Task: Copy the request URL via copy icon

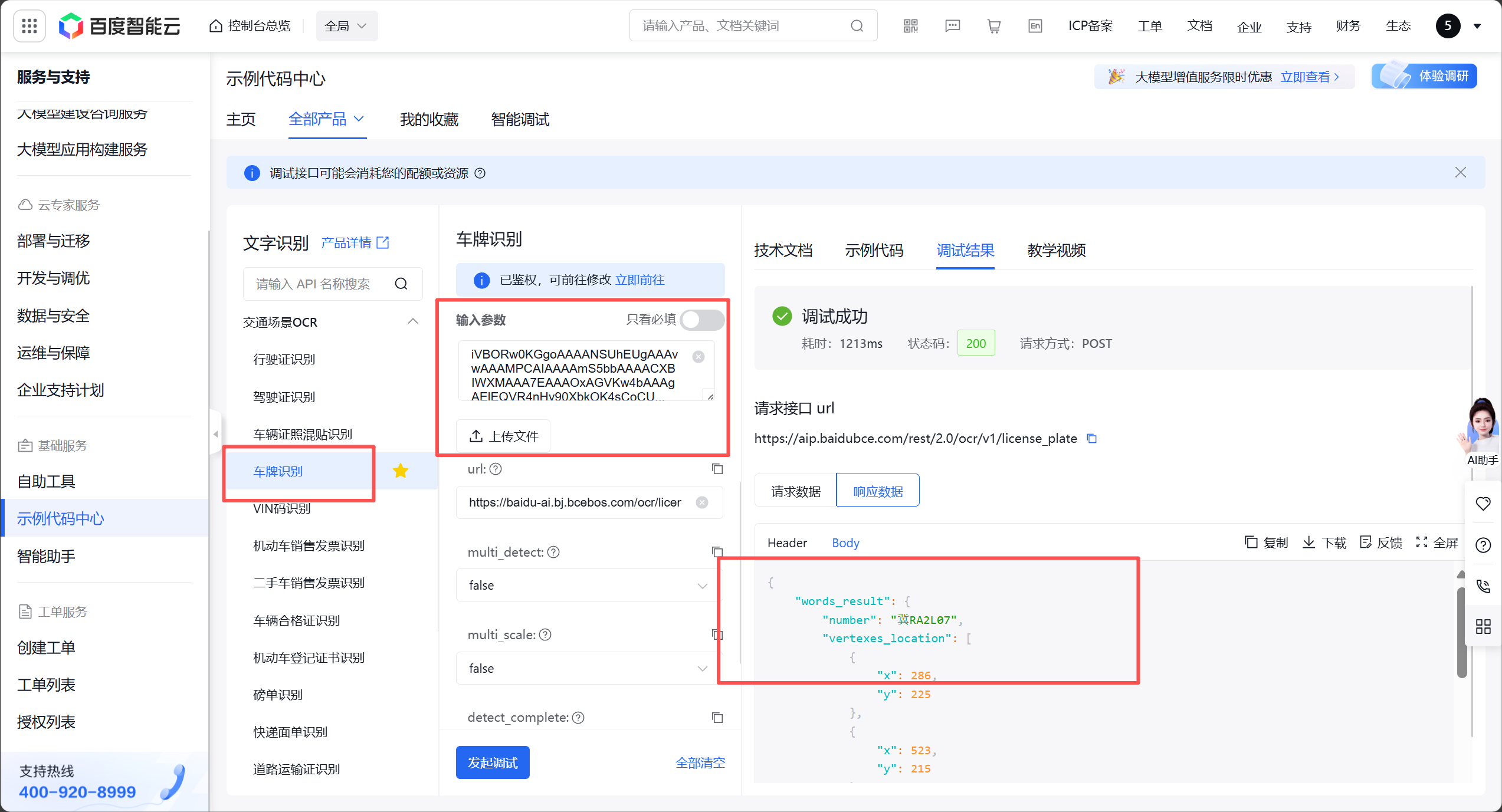Action: click(1092, 438)
